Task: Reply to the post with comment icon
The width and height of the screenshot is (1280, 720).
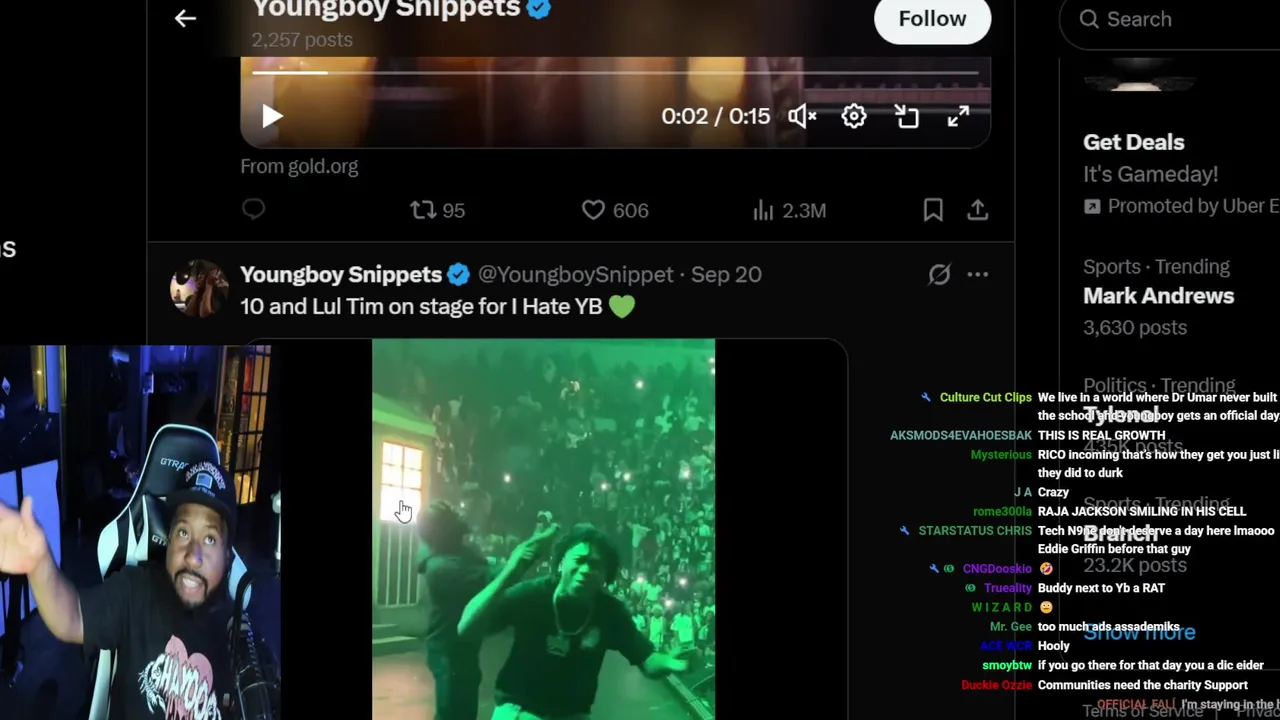Action: tap(253, 209)
